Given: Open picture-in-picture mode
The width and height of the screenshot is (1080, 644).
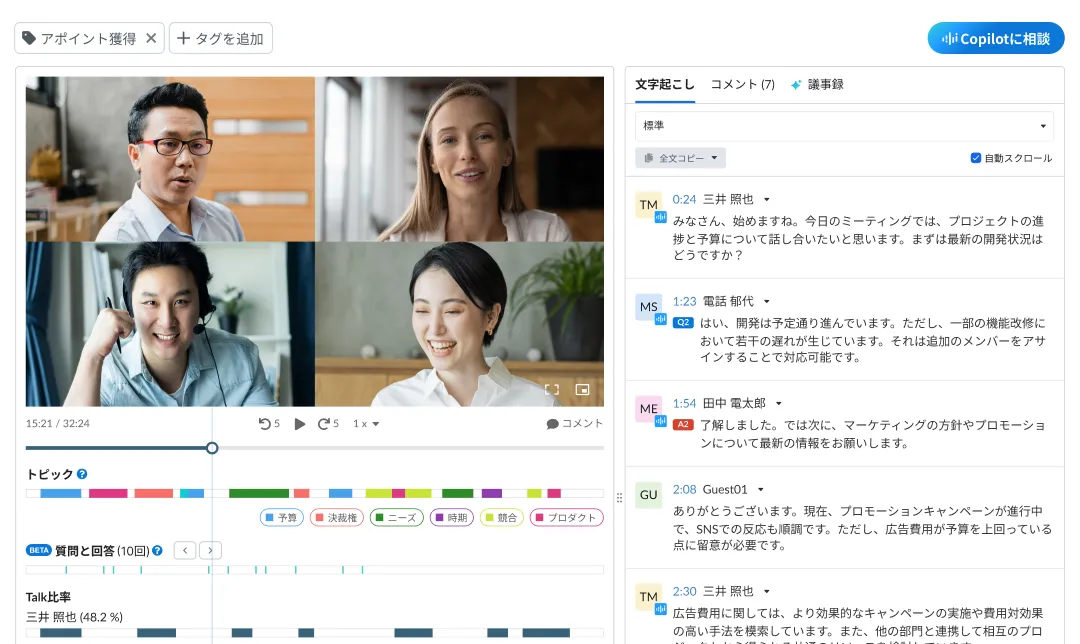Looking at the screenshot, I should pyautogui.click(x=583, y=390).
